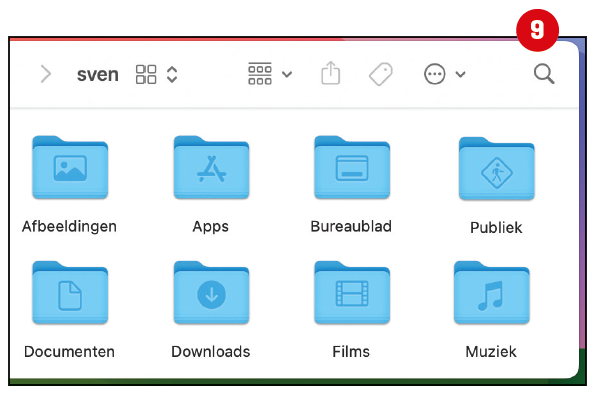This screenshot has width=596, height=395.
Task: Open the group-by items icon
Action: click(260, 73)
